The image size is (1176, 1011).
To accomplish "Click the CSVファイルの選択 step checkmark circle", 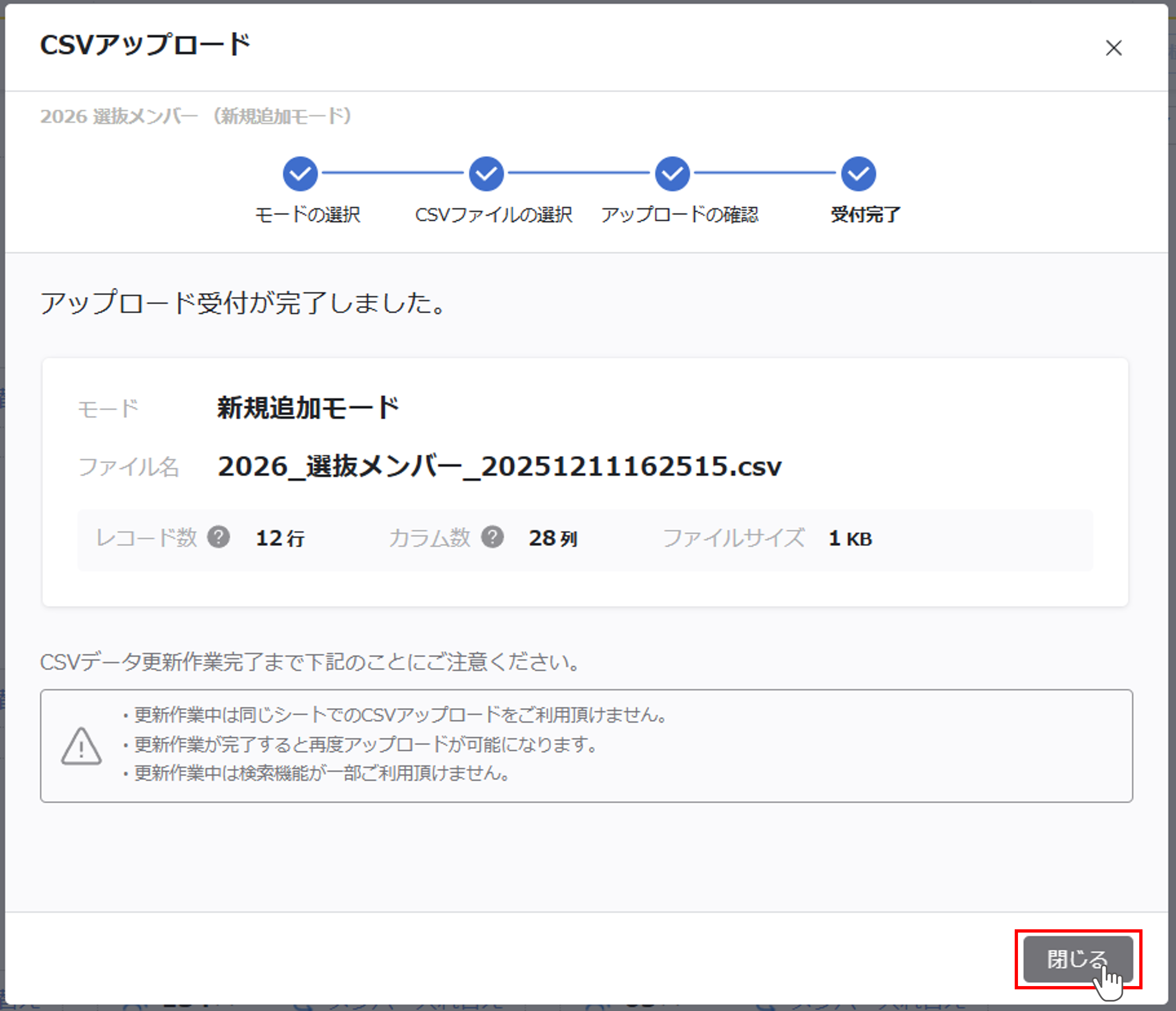I will (x=486, y=174).
